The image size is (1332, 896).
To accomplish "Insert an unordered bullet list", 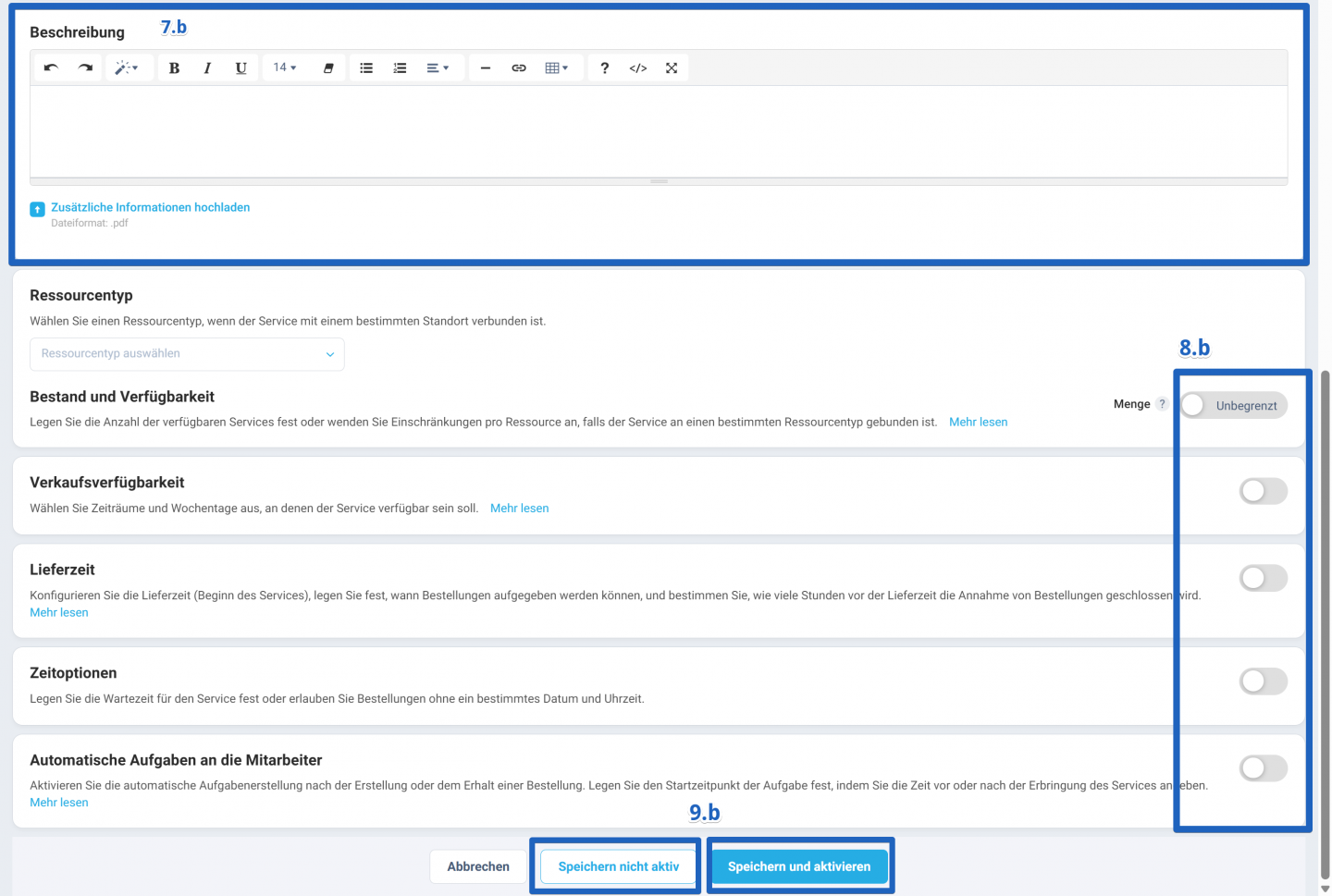I will 366,68.
